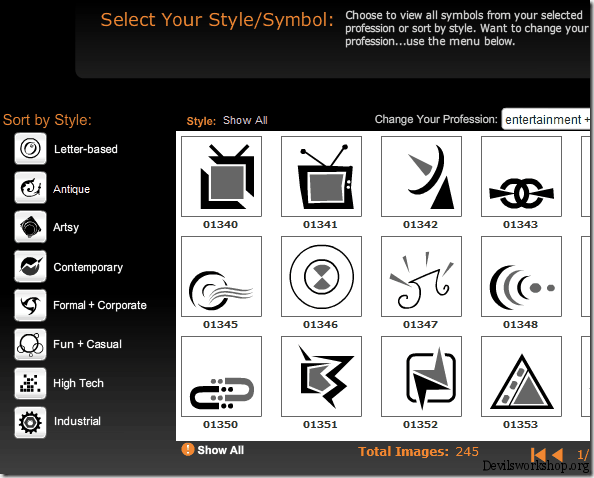The image size is (594, 478).
Task: Click the High Tech style icon
Action: click(30, 383)
